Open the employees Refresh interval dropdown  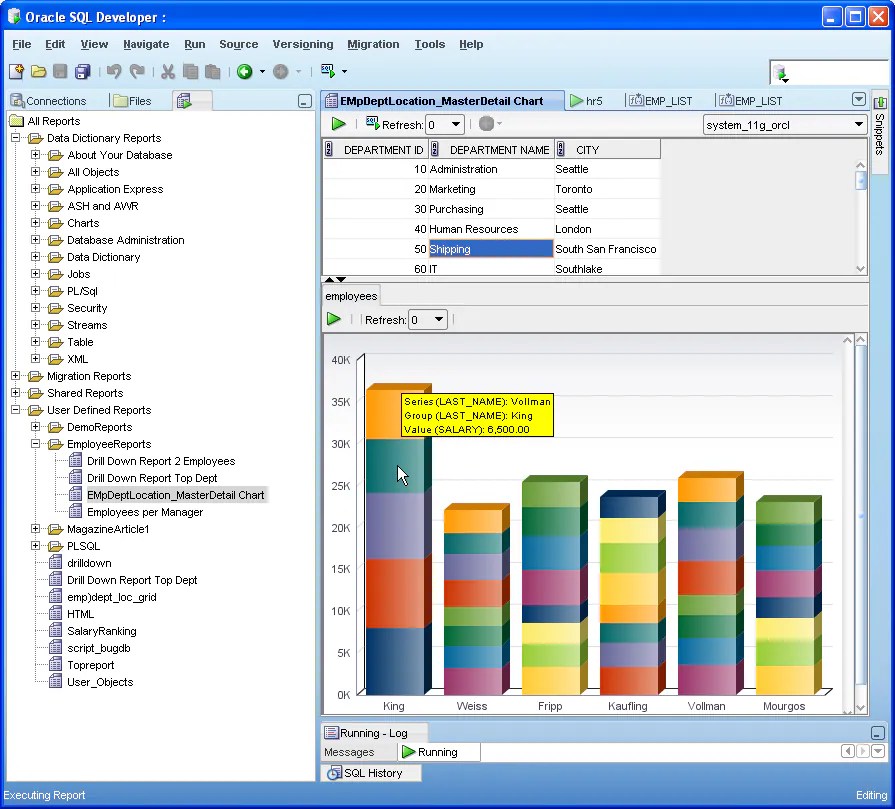click(x=438, y=320)
